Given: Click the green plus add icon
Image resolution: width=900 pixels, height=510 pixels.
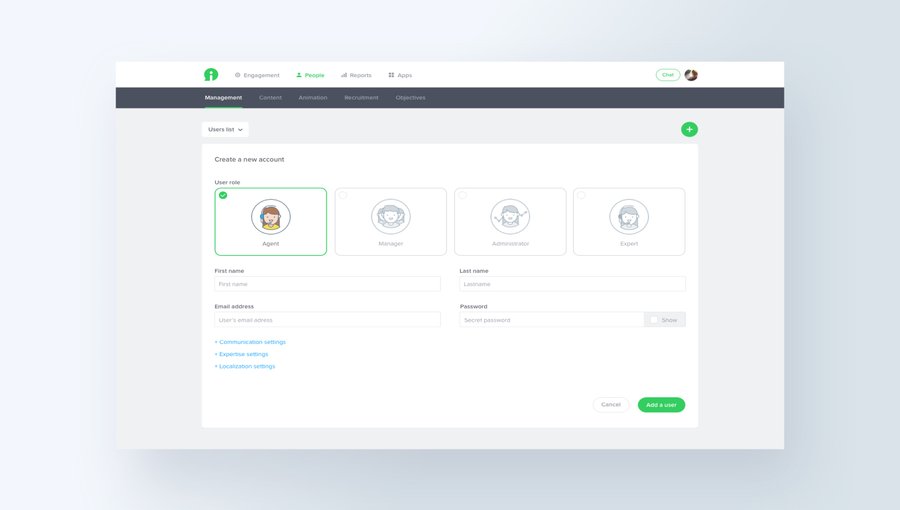Looking at the screenshot, I should tap(689, 130).
